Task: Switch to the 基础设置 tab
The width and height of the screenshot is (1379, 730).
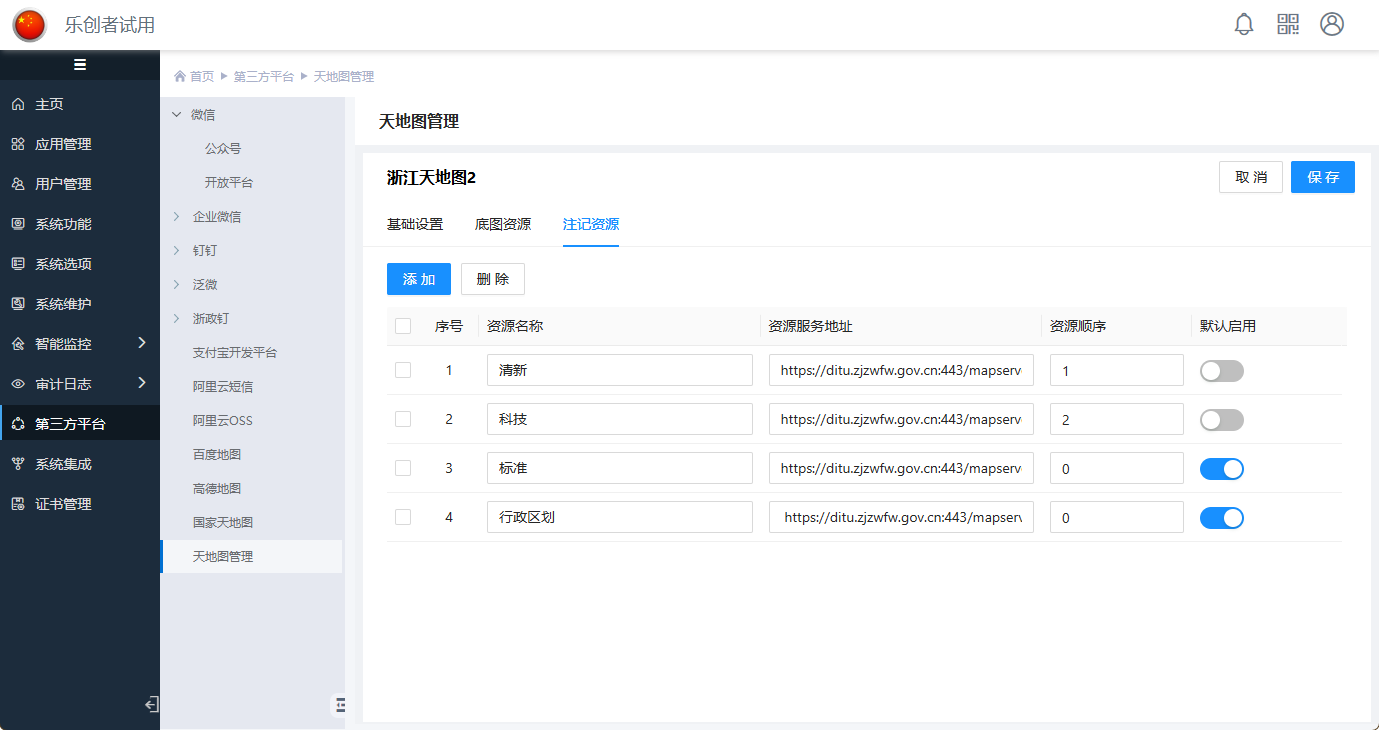Action: (414, 224)
